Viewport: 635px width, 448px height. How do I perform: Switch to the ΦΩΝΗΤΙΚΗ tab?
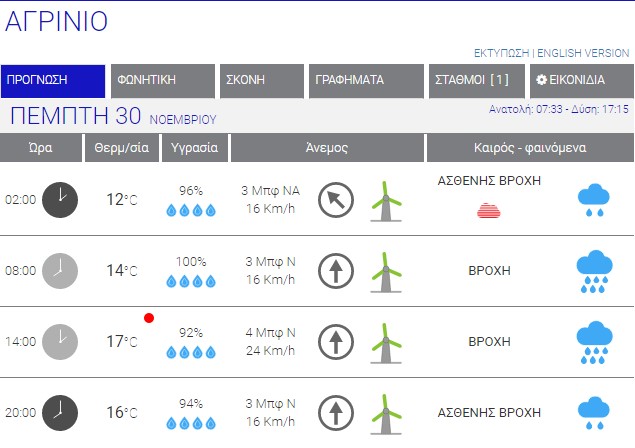pyautogui.click(x=163, y=80)
